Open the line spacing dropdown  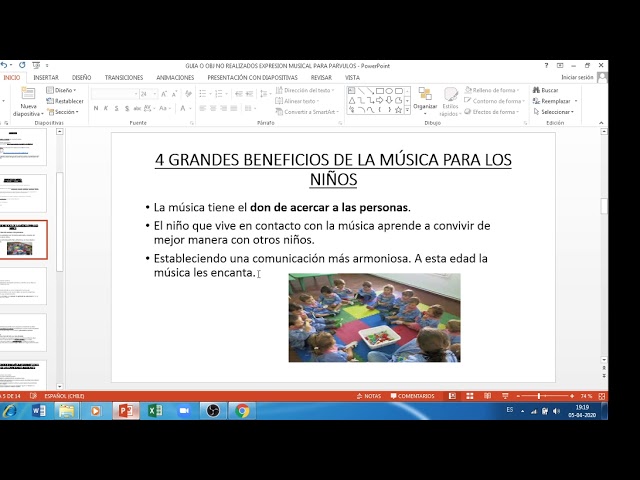coord(265,94)
